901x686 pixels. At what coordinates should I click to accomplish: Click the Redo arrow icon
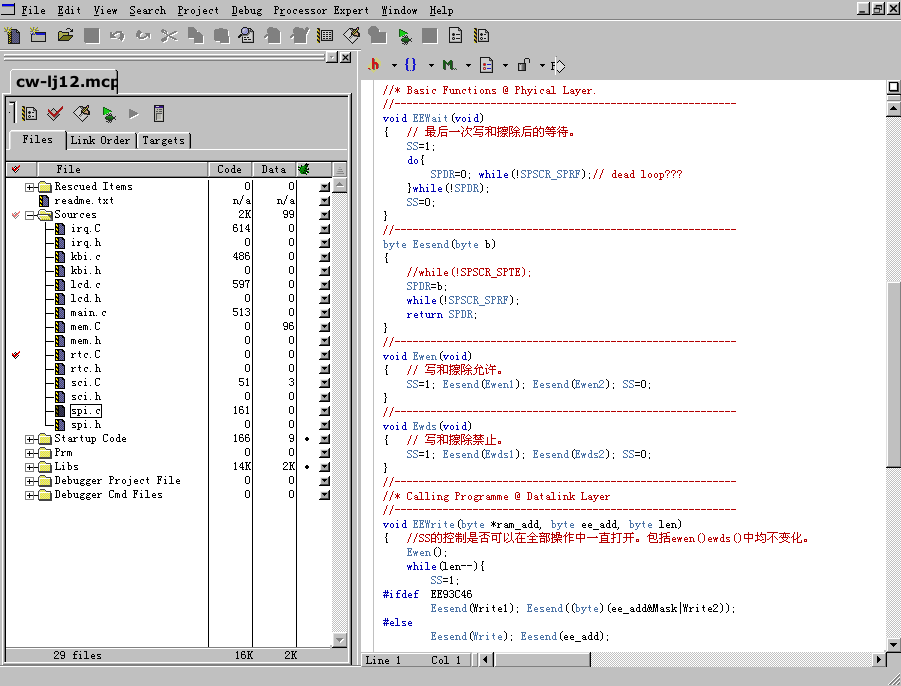143,36
